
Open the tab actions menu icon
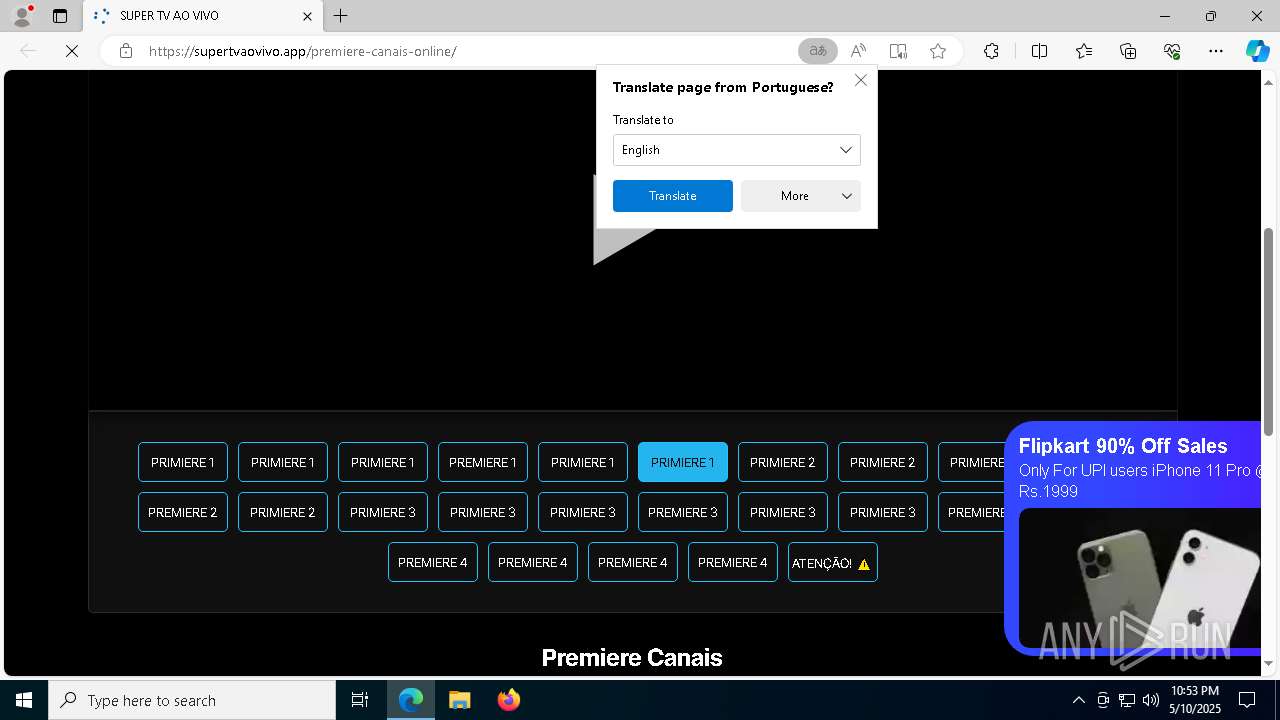(60, 16)
